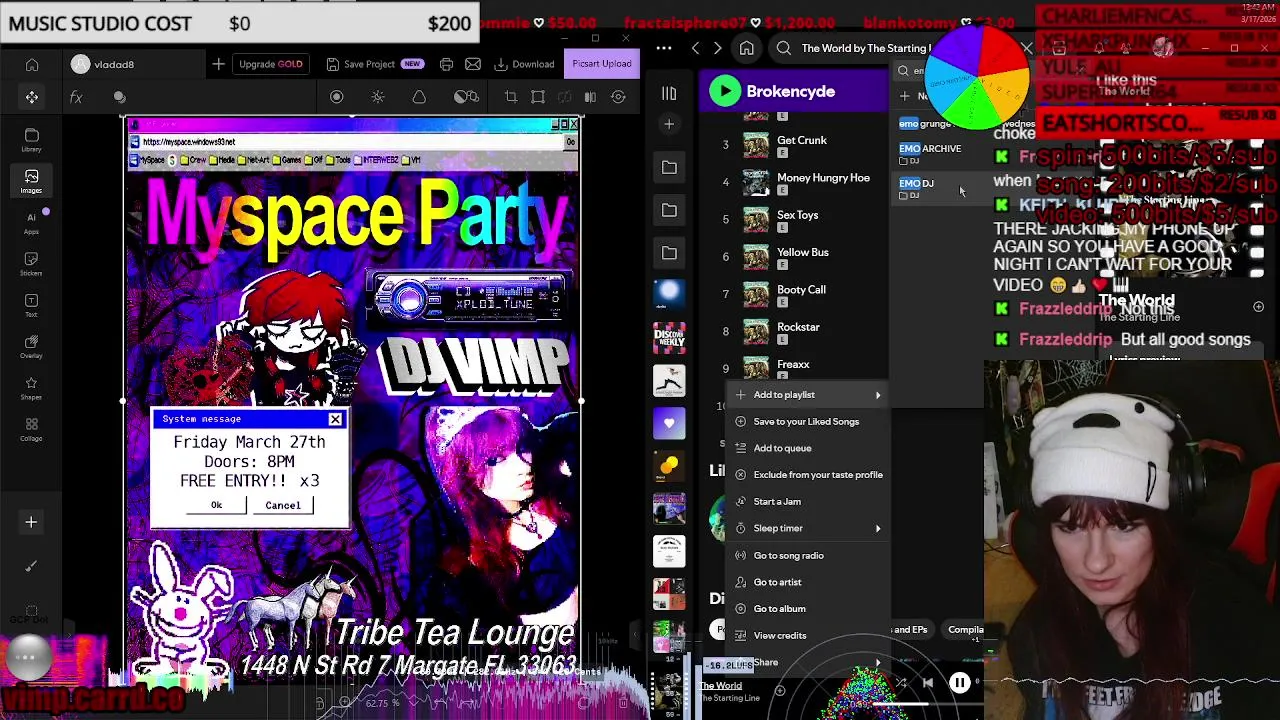Image resolution: width=1280 pixels, height=720 pixels.
Task: Pick the EMO ARCHIVE playlist
Action: pos(938,153)
